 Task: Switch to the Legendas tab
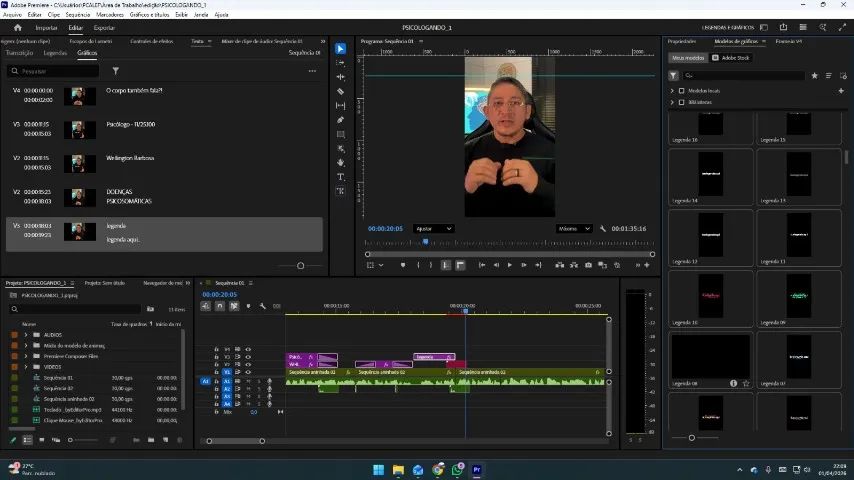point(55,53)
